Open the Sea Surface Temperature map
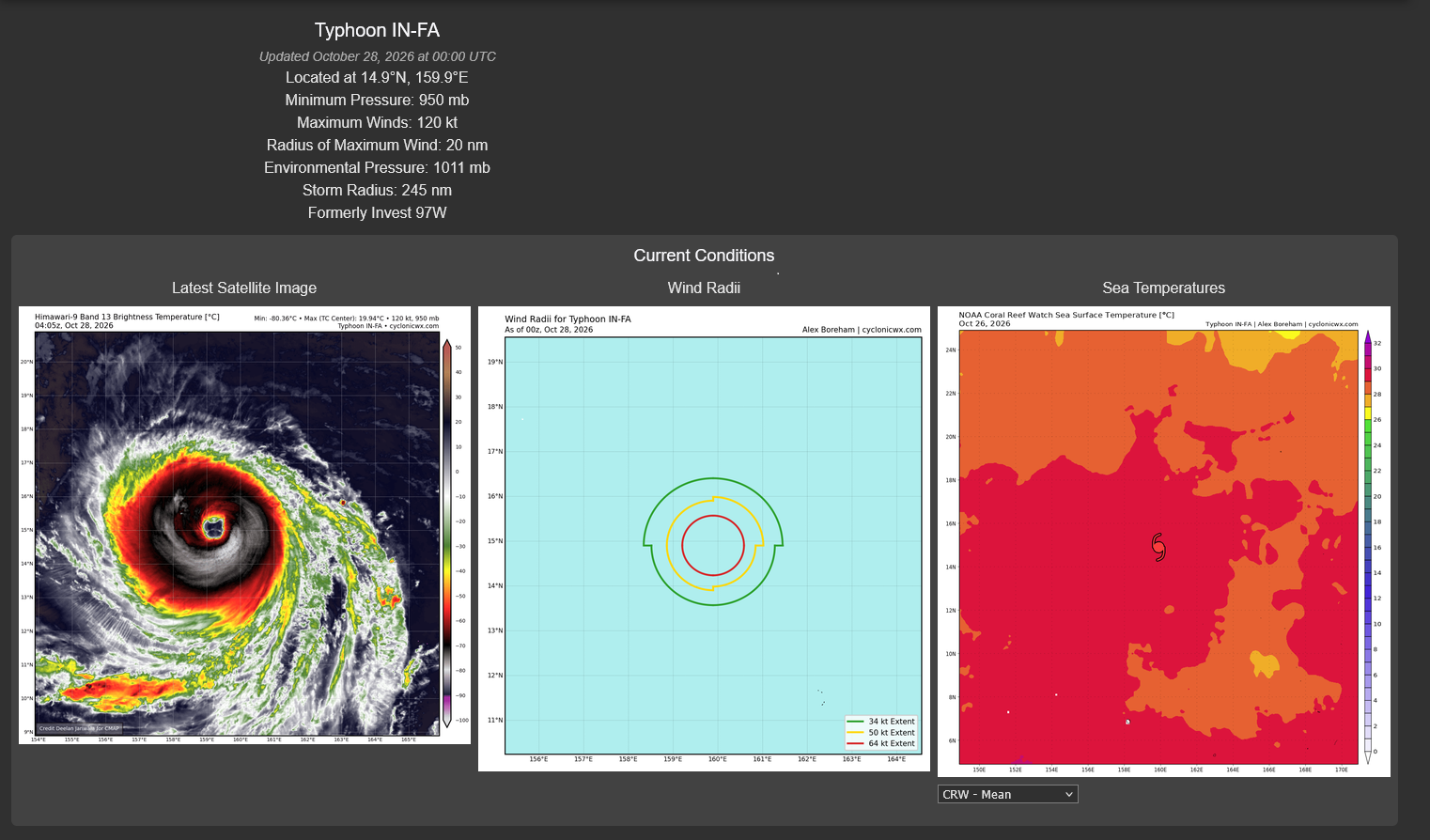This screenshot has height=840, width=1430. 1163,541
